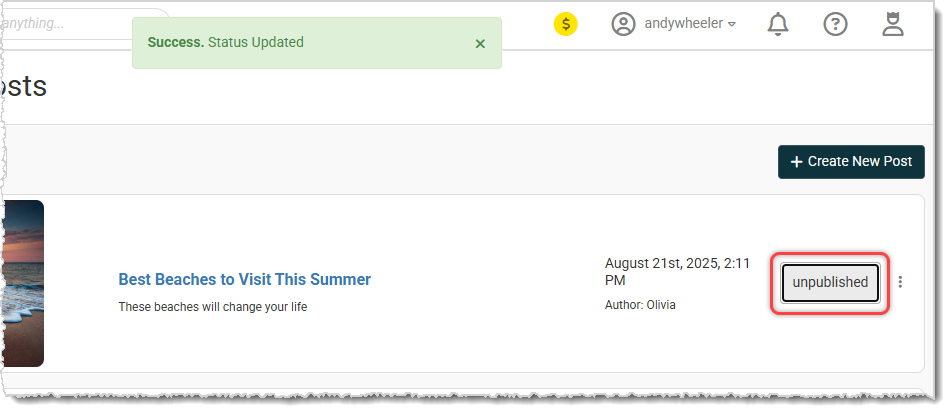Click the Author: Olivia label
The image size is (950, 417).
[640, 305]
